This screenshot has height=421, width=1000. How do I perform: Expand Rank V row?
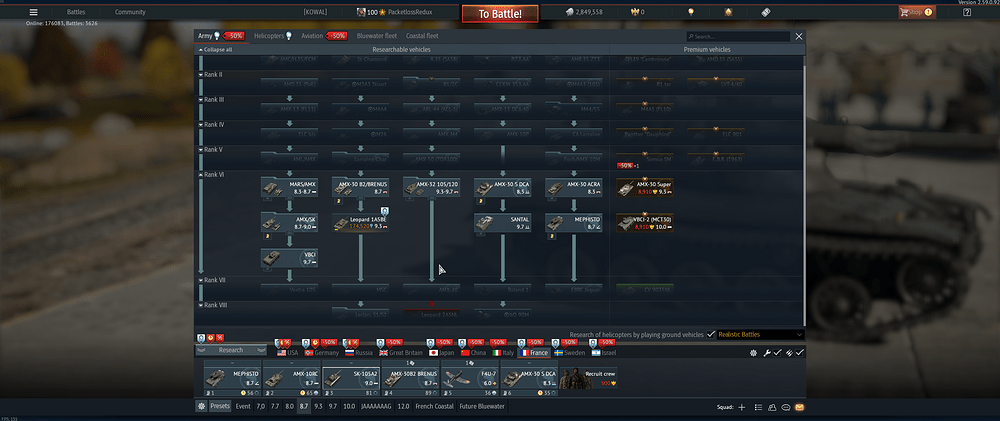pos(211,149)
